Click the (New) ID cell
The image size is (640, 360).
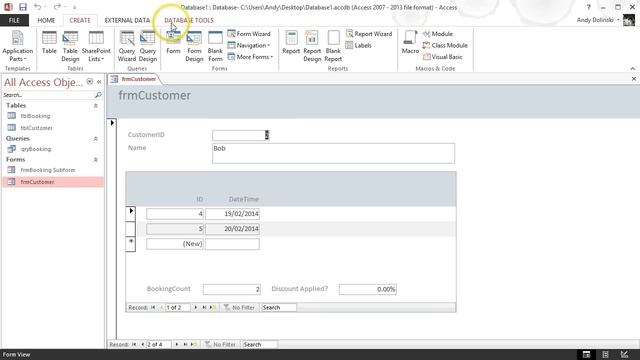point(175,244)
